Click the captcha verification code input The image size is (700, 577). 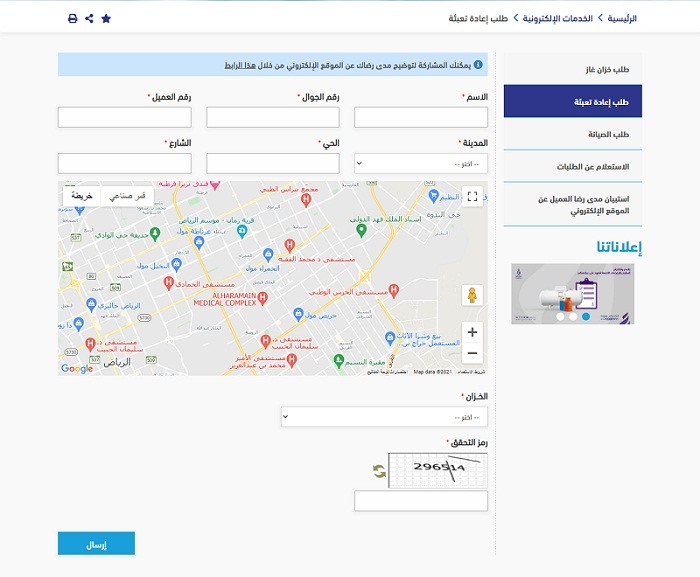tap(421, 501)
